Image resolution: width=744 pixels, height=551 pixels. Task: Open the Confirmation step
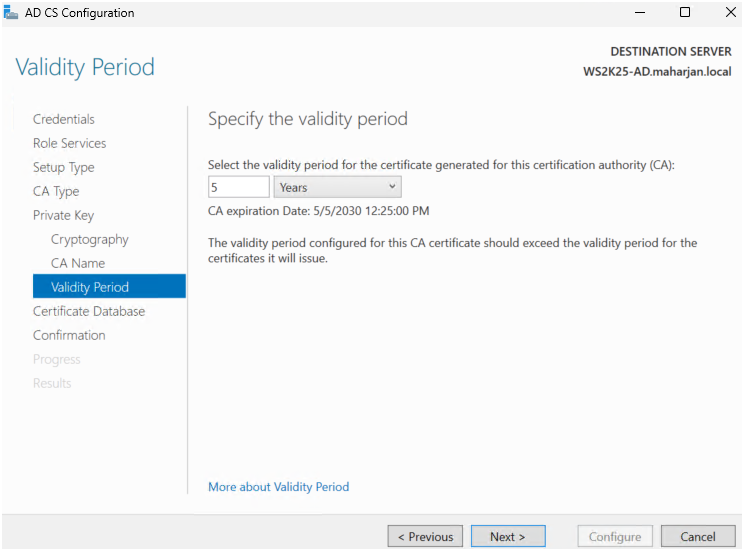pos(69,335)
